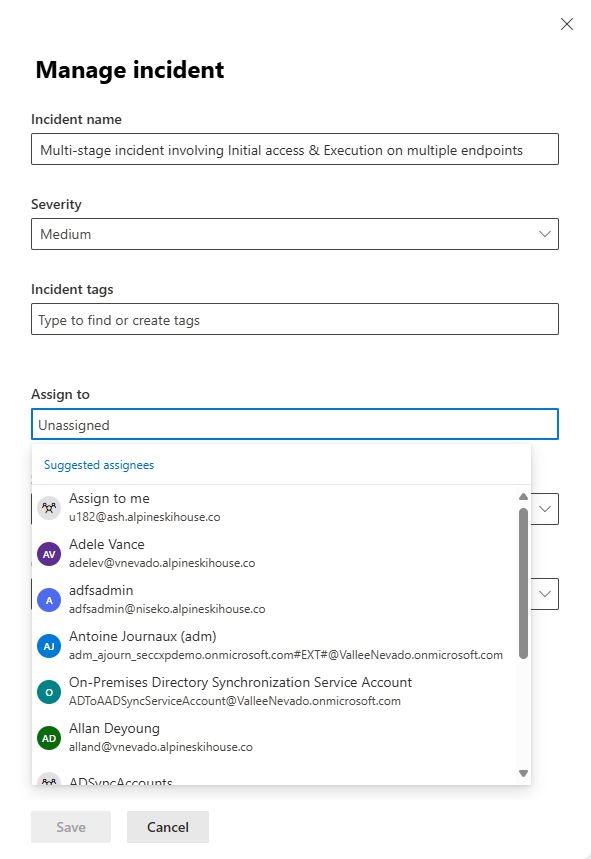Viewport: 591px width, 859px height.
Task: Click the Cancel button
Action: click(x=166, y=827)
